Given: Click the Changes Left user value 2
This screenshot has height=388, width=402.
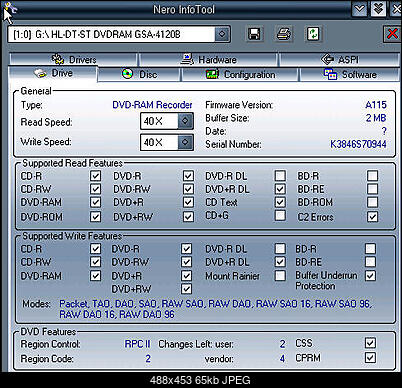Looking at the screenshot, I should (282, 344).
